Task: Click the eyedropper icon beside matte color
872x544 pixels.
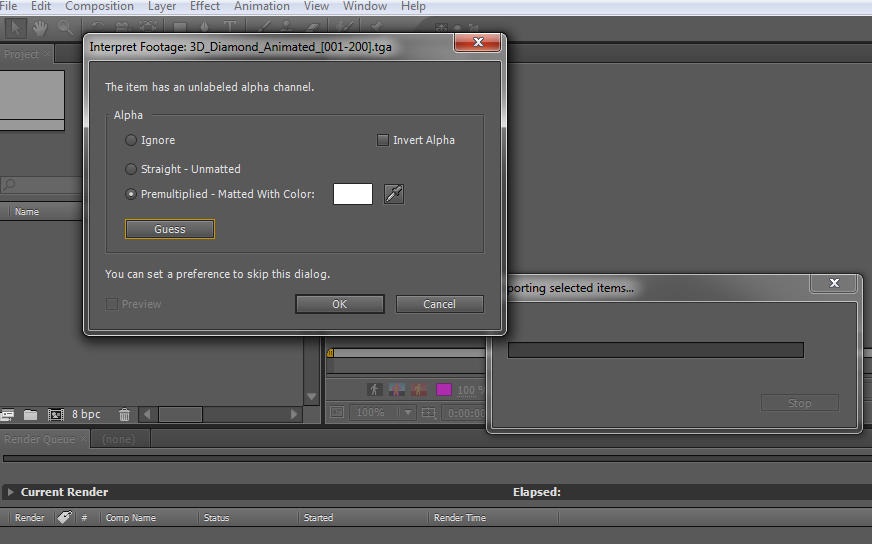Action: click(x=394, y=194)
